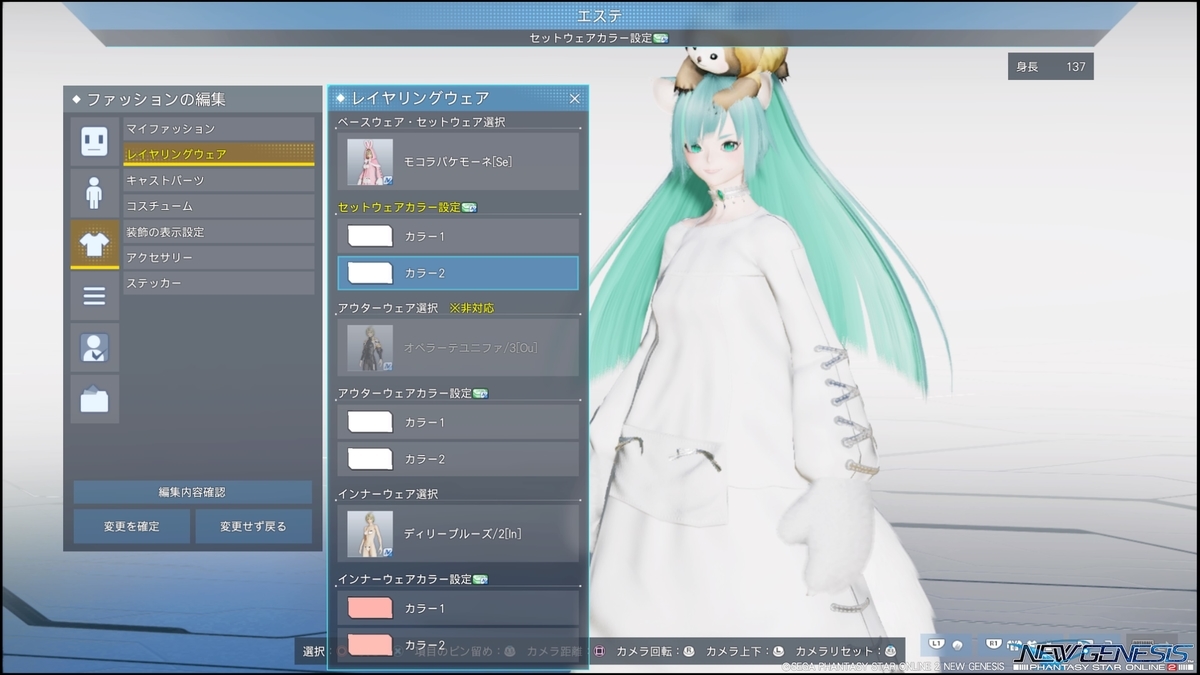Select マイファッション menu entry

click(x=219, y=129)
